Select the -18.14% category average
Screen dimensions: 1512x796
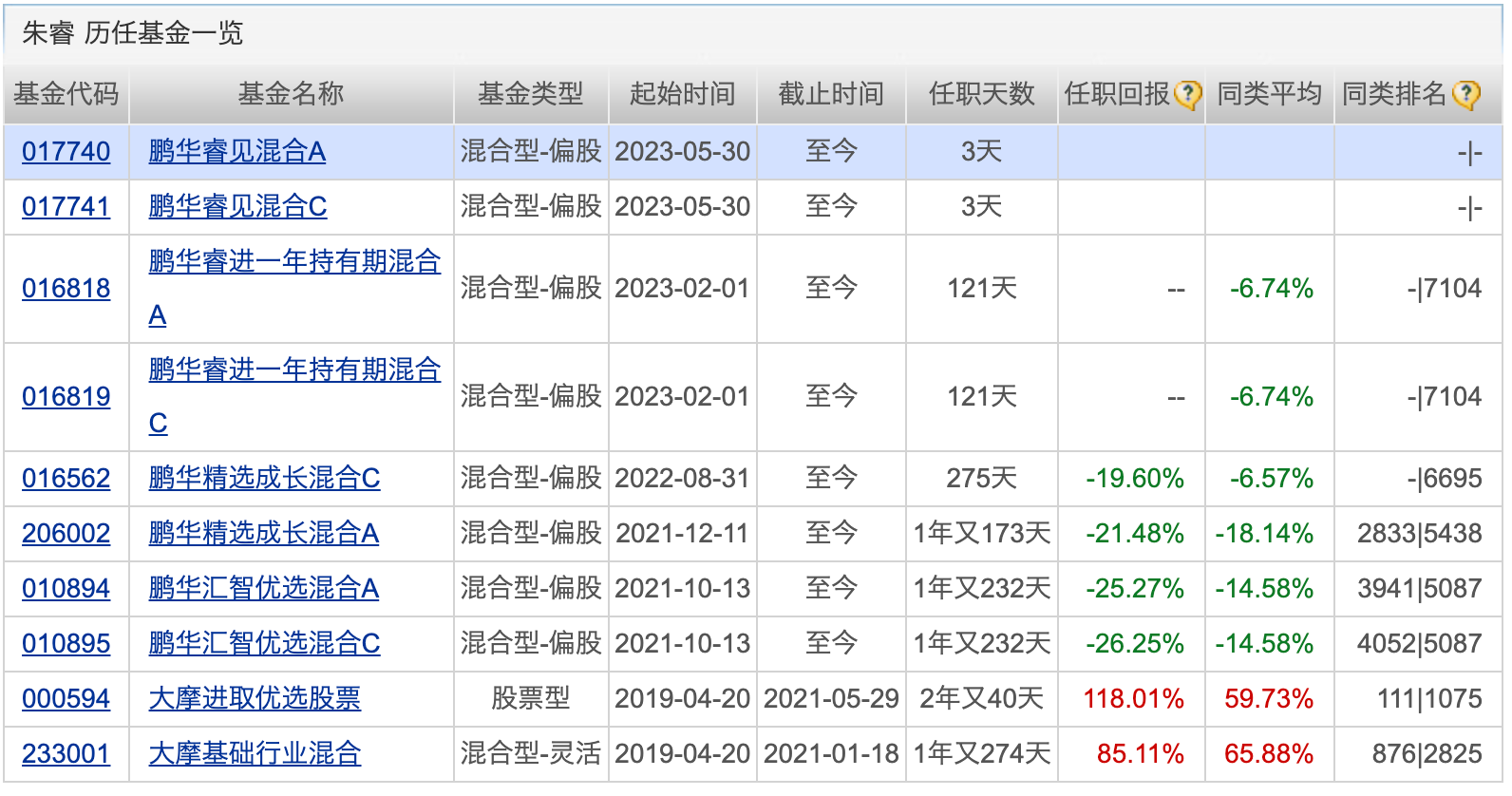click(x=1264, y=534)
